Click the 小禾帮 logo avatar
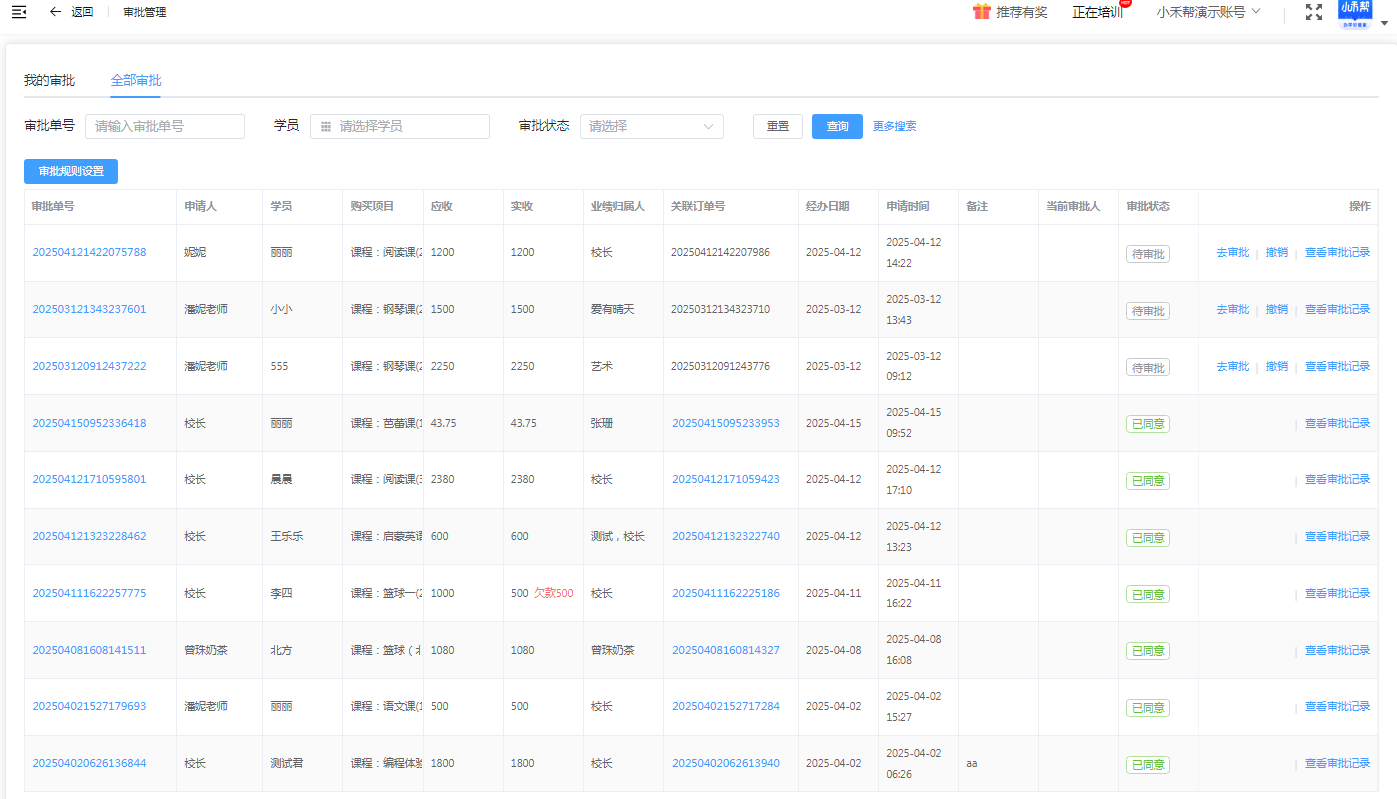Screen dimensions: 1397x799 tap(1355, 14)
